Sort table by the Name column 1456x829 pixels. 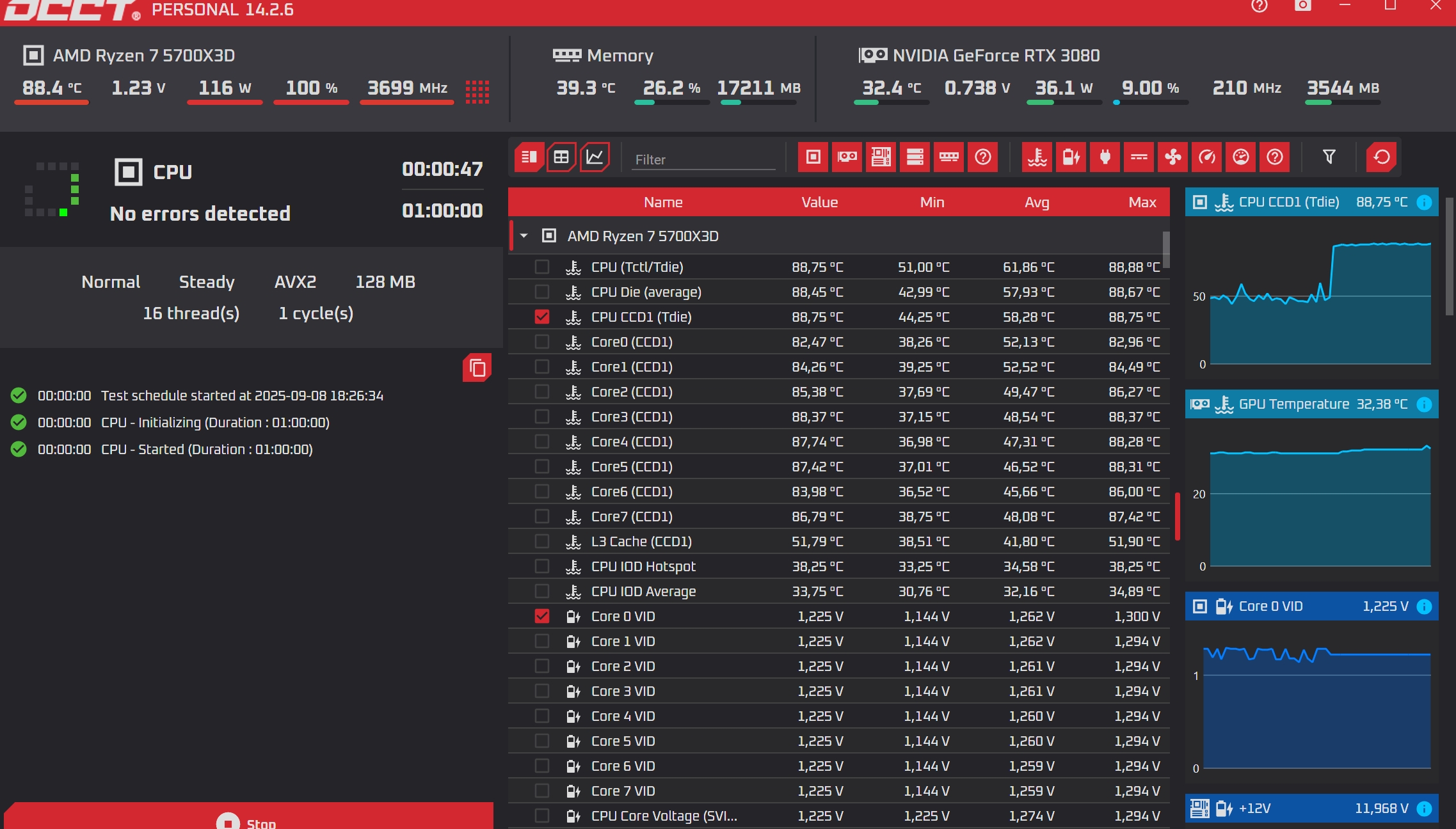663,203
